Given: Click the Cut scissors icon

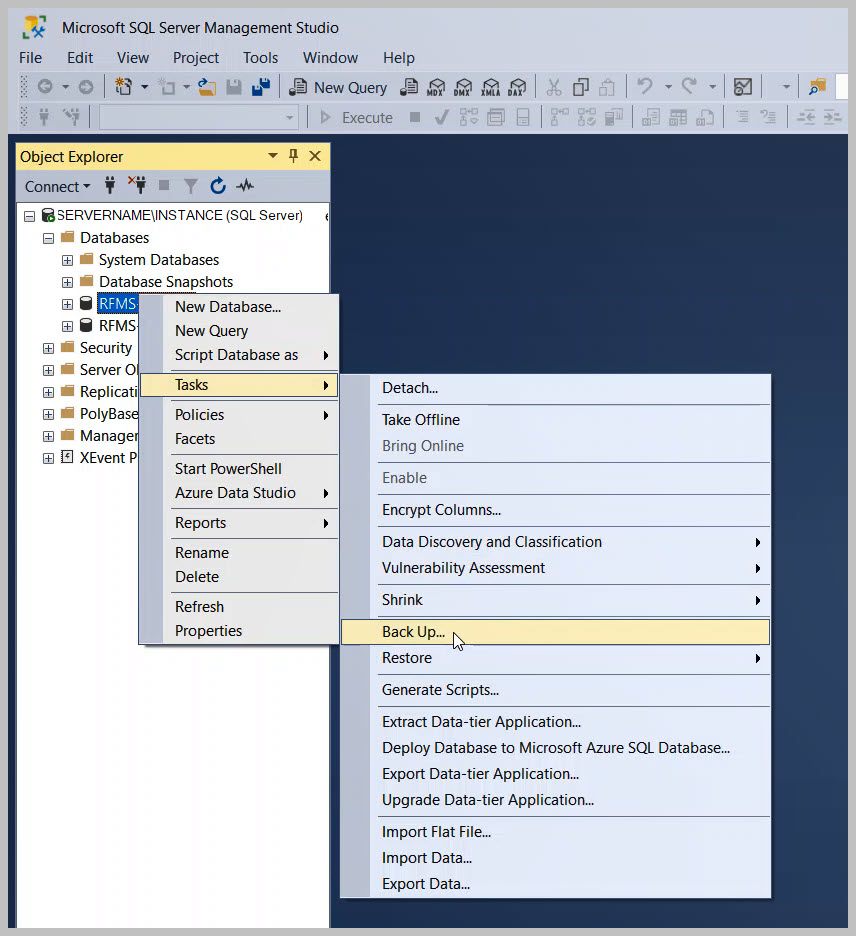Looking at the screenshot, I should [554, 87].
